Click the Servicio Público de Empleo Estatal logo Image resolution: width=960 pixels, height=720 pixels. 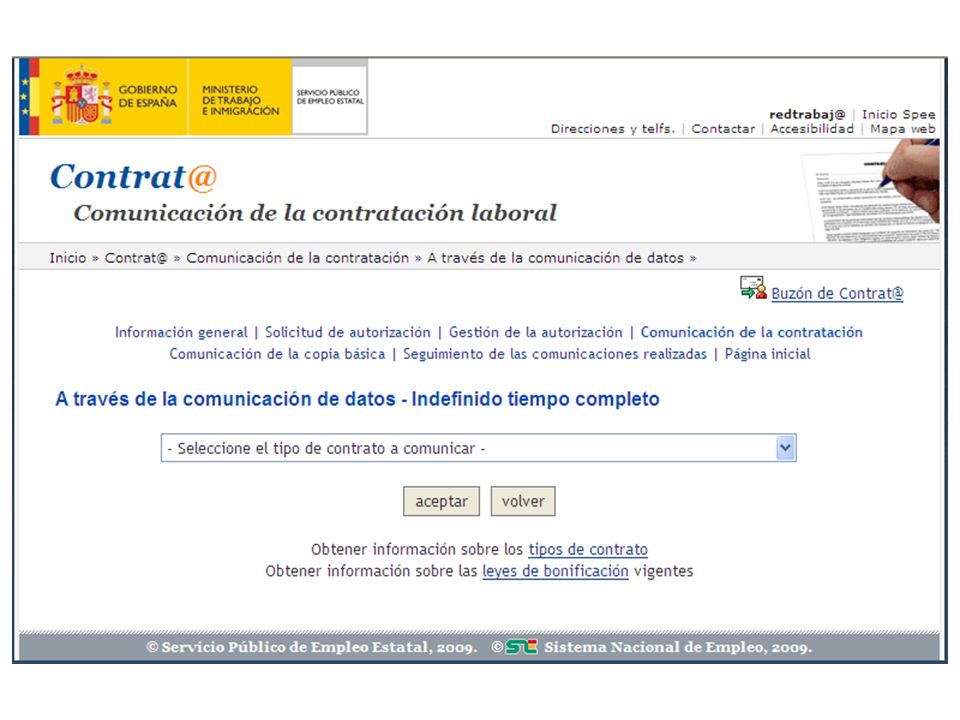click(x=330, y=97)
